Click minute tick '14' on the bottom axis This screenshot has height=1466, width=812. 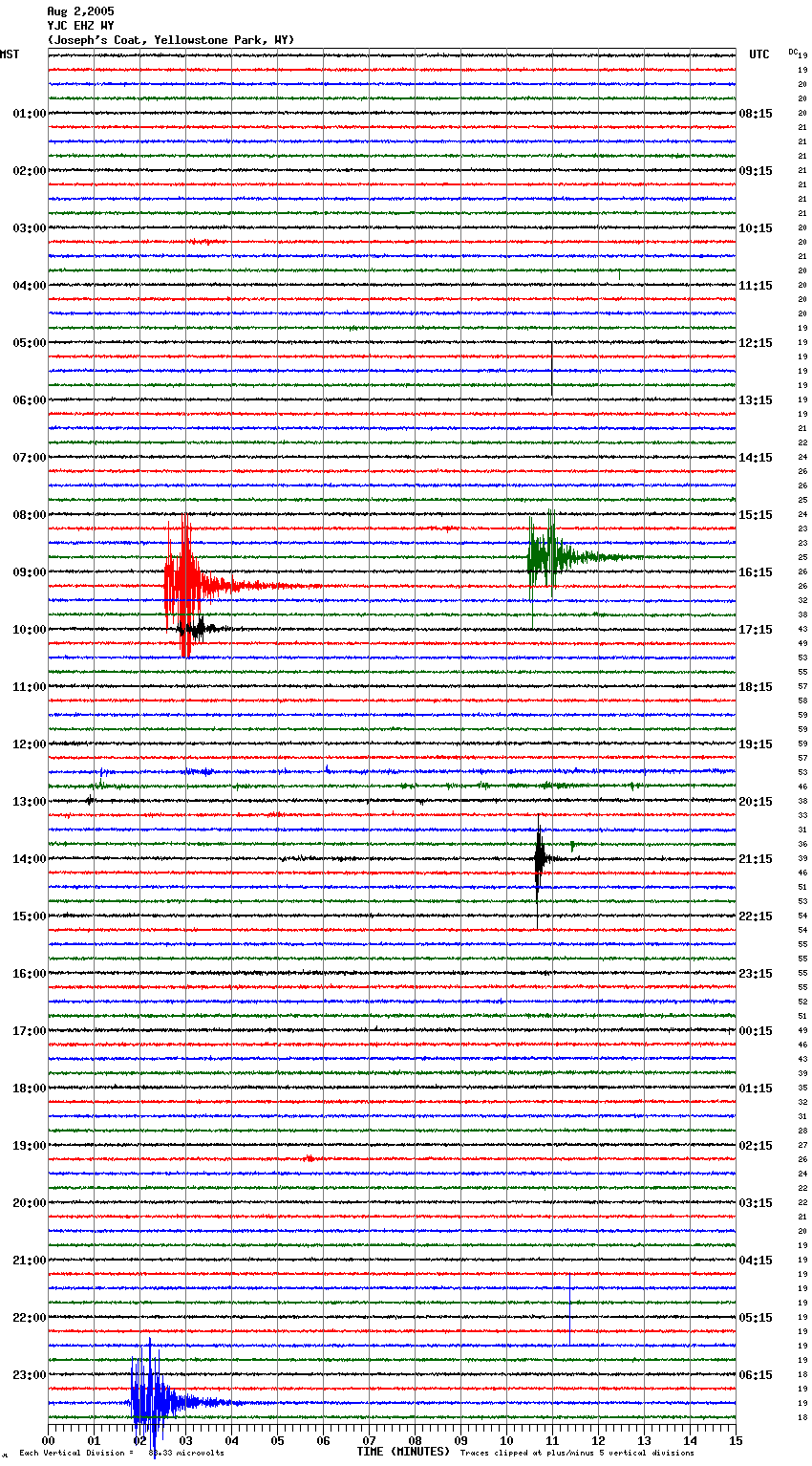690,1440
